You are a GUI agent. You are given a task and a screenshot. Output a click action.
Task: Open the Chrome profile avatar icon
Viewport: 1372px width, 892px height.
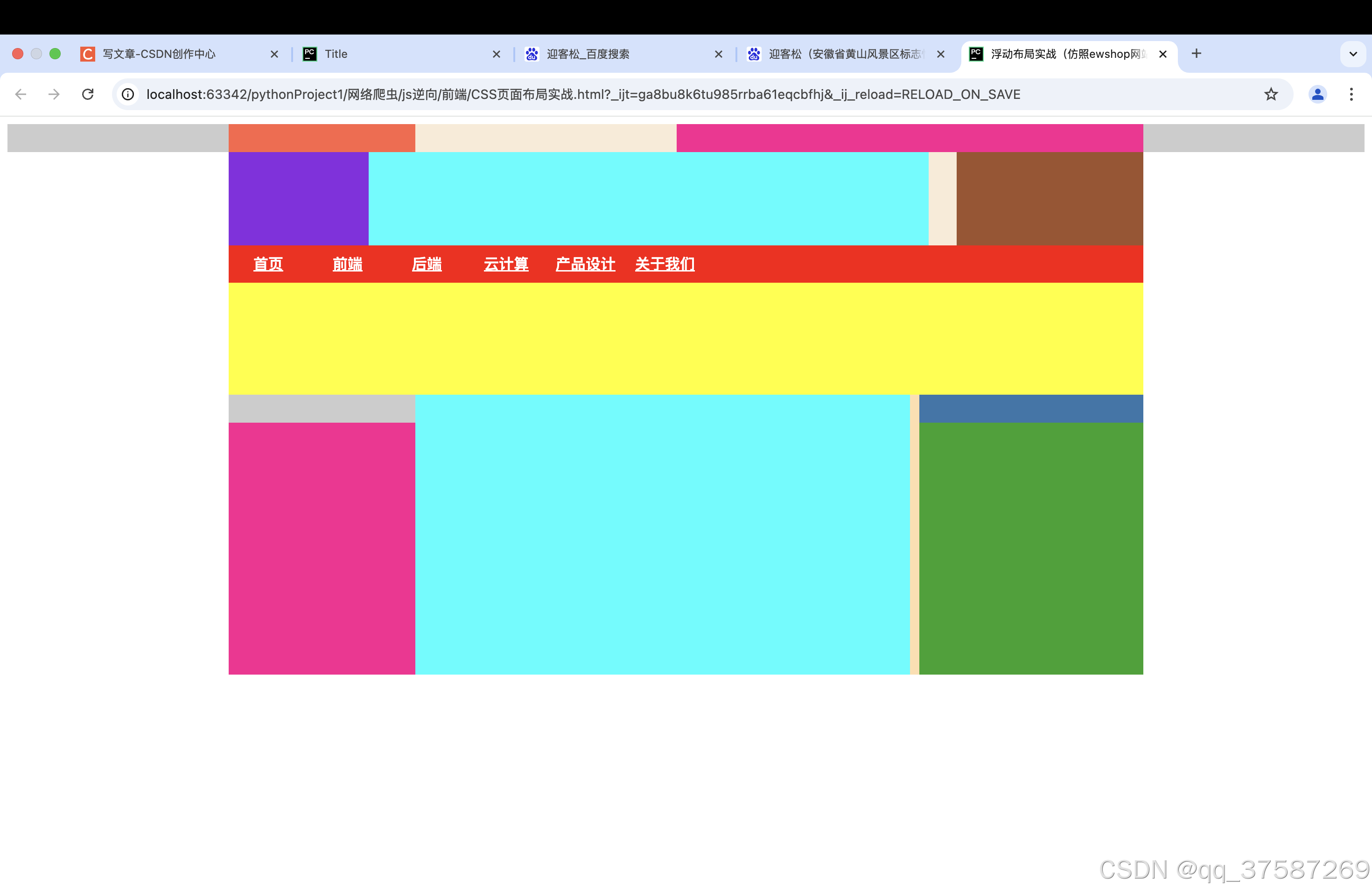coord(1317,94)
